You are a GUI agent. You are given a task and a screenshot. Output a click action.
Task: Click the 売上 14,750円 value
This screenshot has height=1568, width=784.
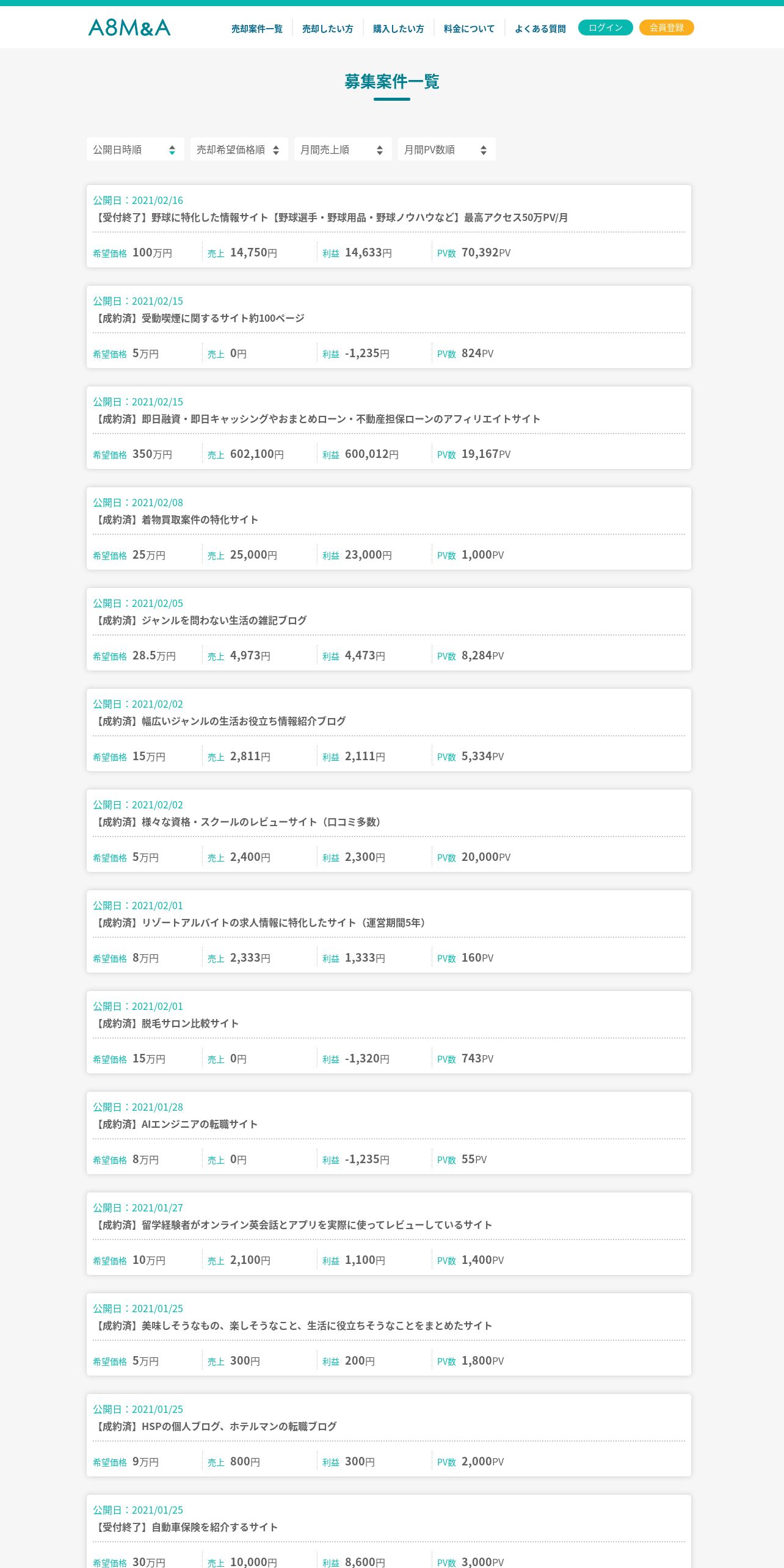(242, 253)
